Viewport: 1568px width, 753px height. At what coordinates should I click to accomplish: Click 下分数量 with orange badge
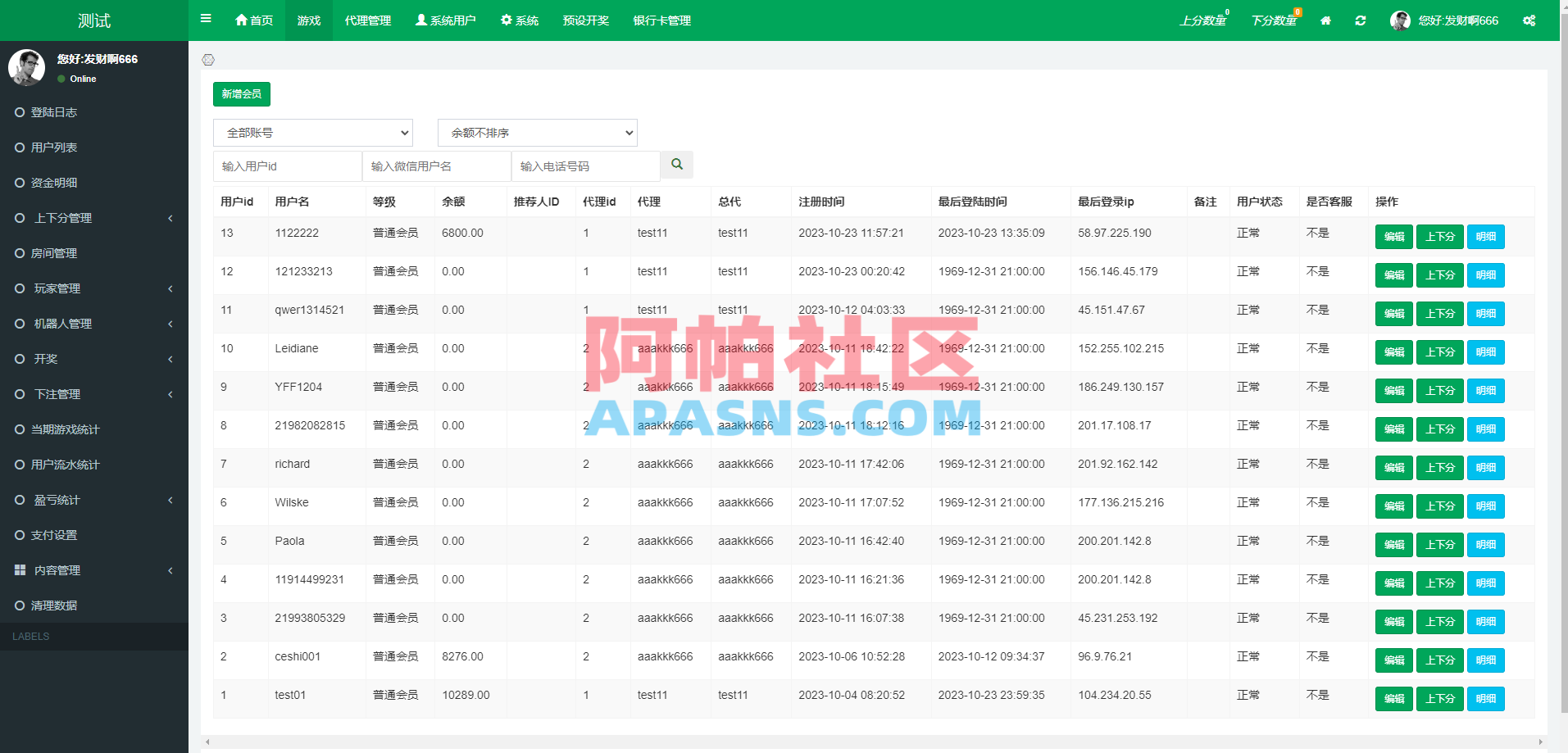click(x=1272, y=21)
